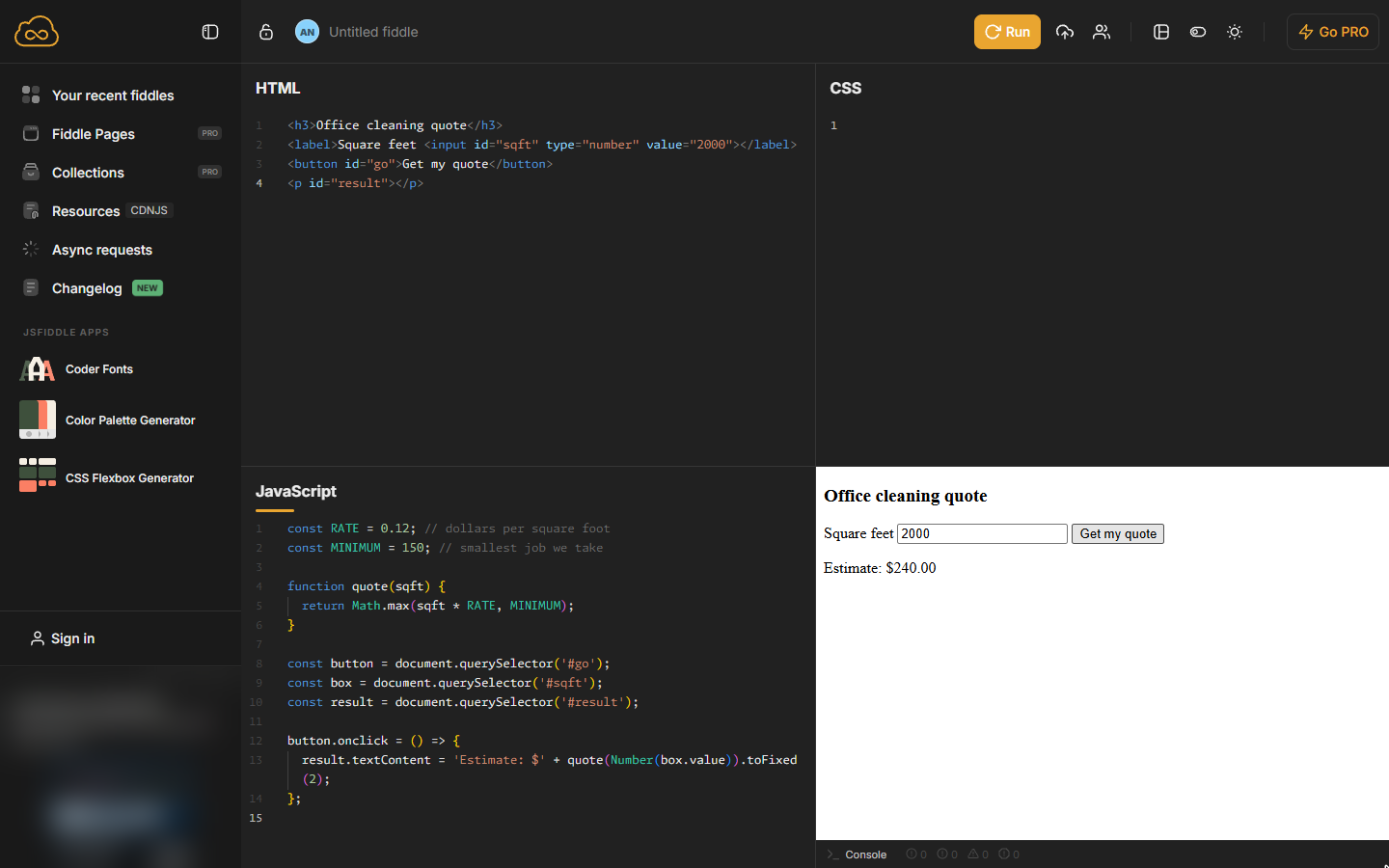
Task: Click the Resources icon in sidebar
Action: 31,211
